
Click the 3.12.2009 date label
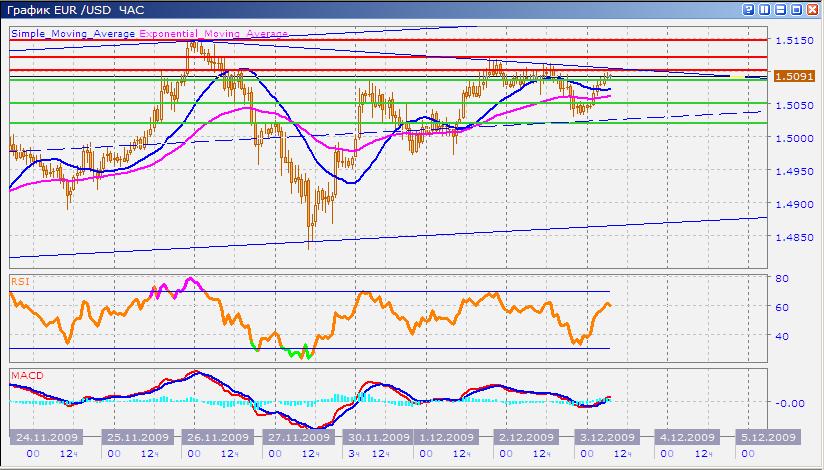click(x=606, y=438)
